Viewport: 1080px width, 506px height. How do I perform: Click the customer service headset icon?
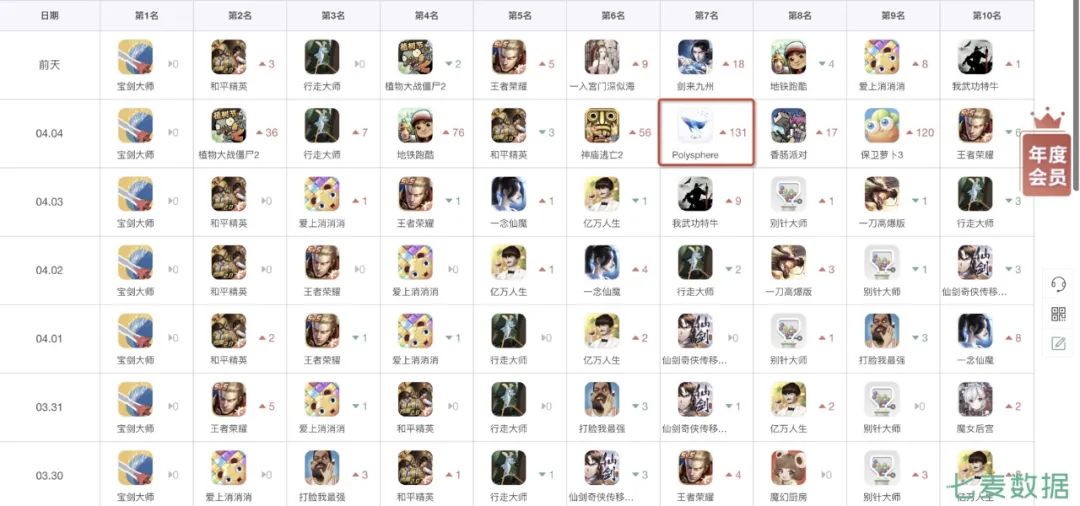click(x=1059, y=284)
